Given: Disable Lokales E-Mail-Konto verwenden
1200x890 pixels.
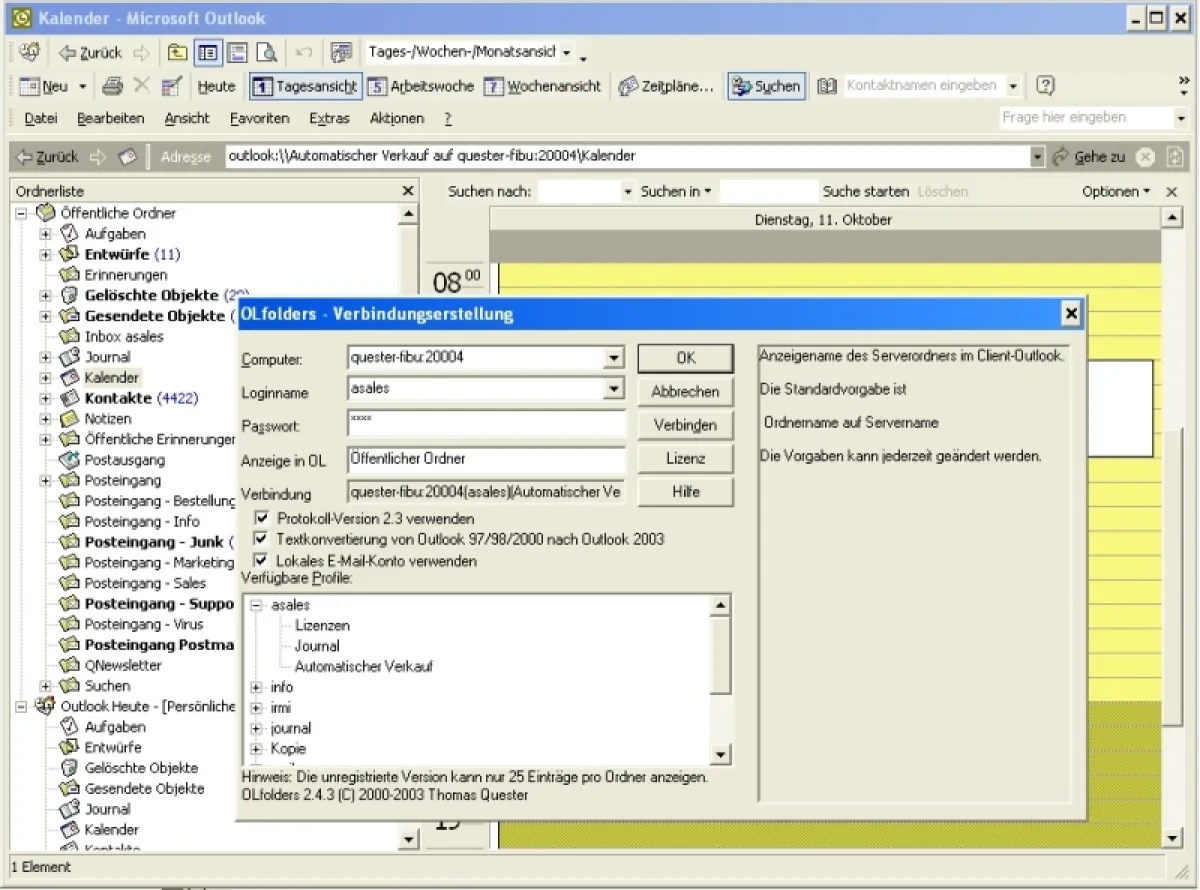Looking at the screenshot, I should tap(262, 560).
